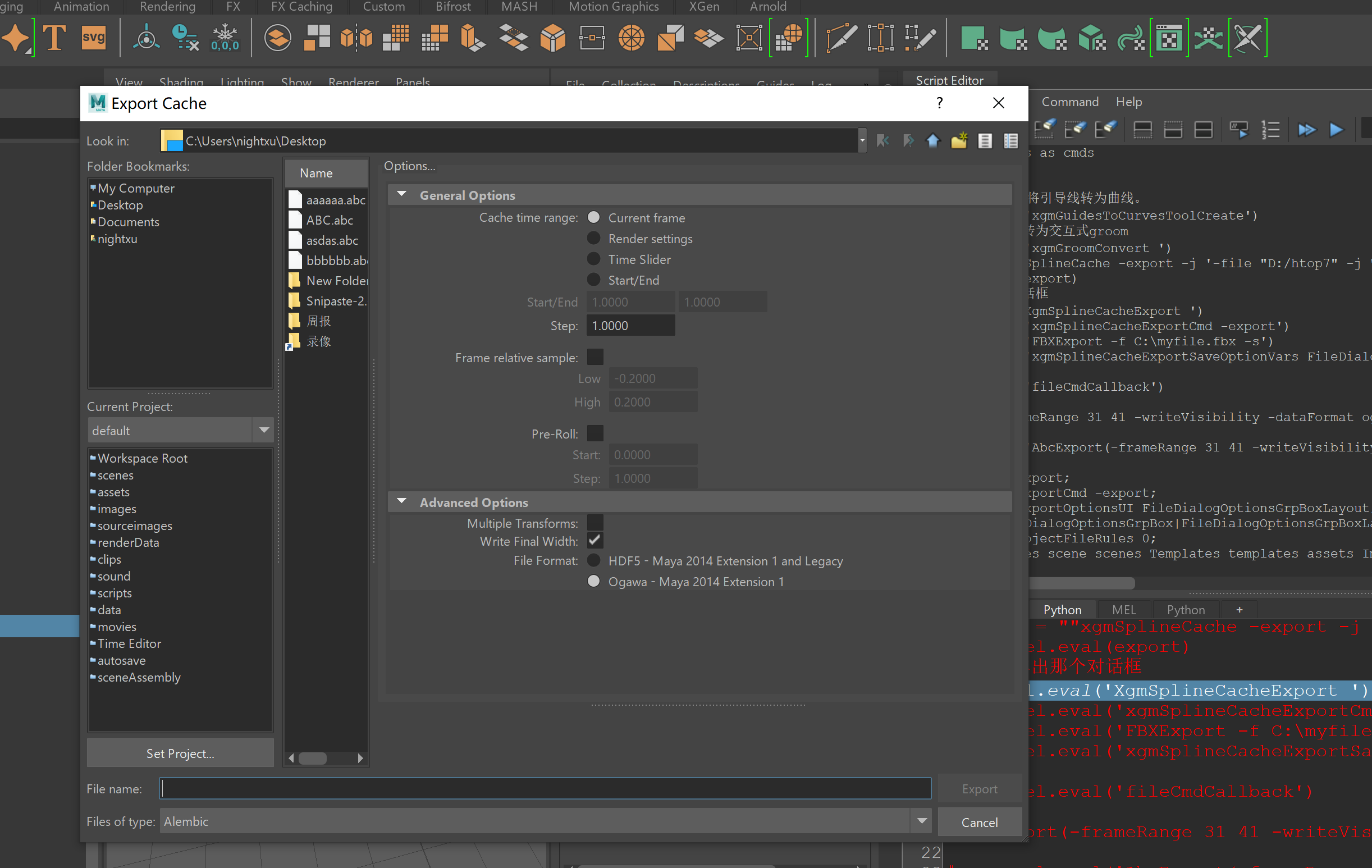1372x868 pixels.
Task: Open the Motion Graphics menu
Action: tap(614, 7)
